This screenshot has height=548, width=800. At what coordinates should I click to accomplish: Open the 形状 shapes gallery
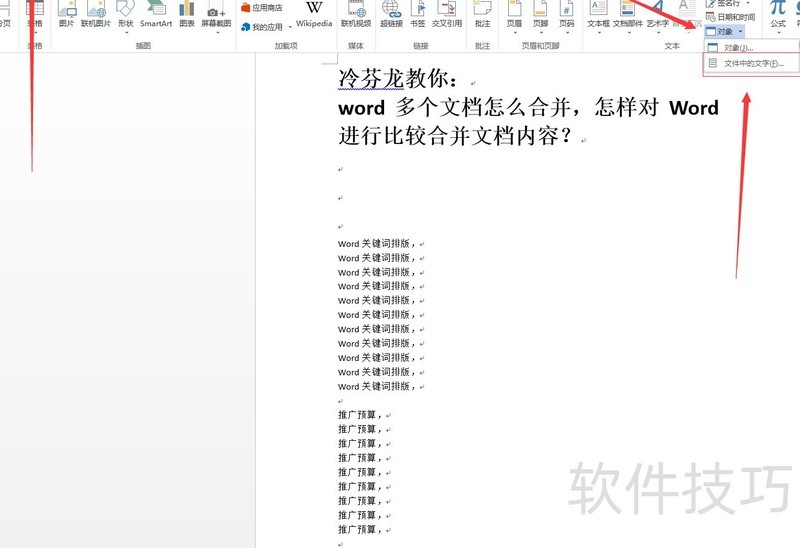(126, 15)
